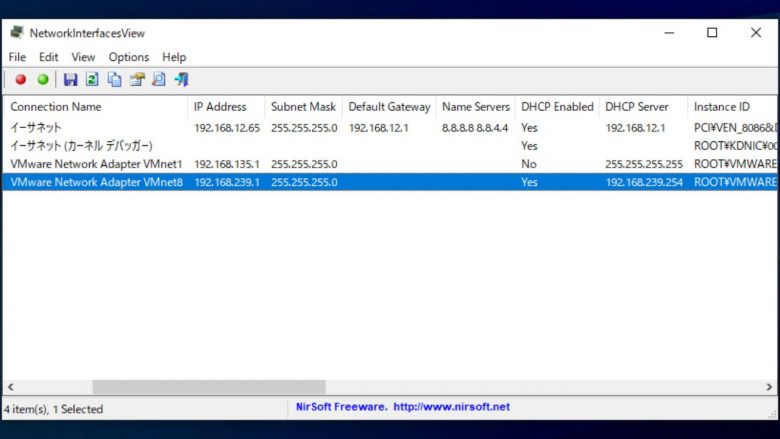Select VMware Network Adapter VMnet1 row
Screen dimensions: 780x439
point(390,164)
